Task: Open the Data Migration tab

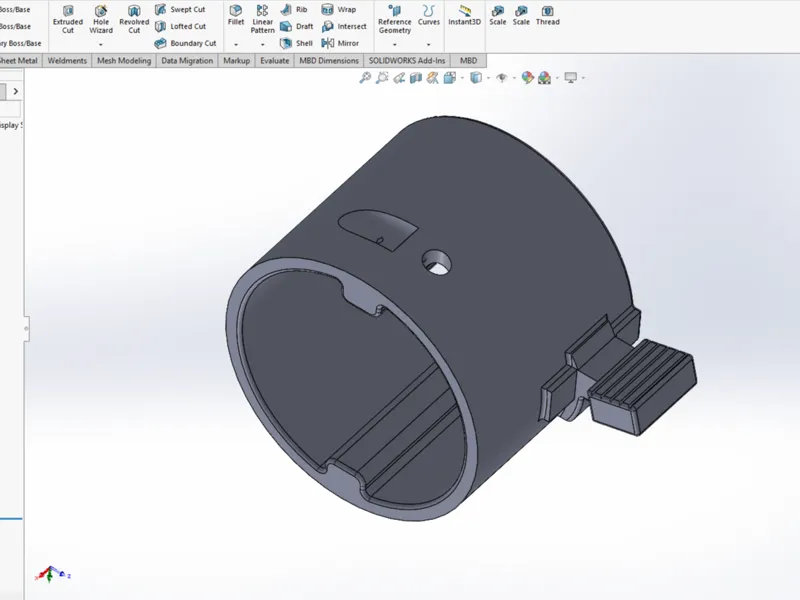Action: (187, 61)
